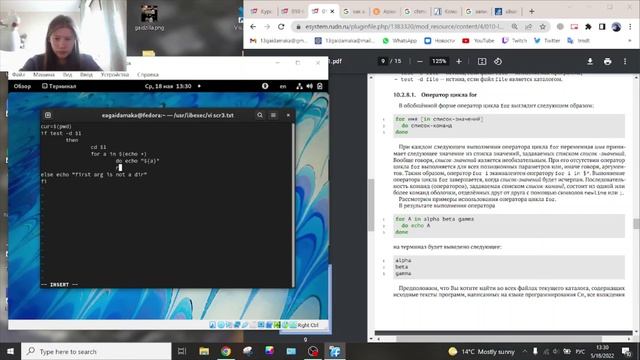Open the Ввод menu in VirtualBox
The width and height of the screenshot is (640, 360).
(x=86, y=75)
